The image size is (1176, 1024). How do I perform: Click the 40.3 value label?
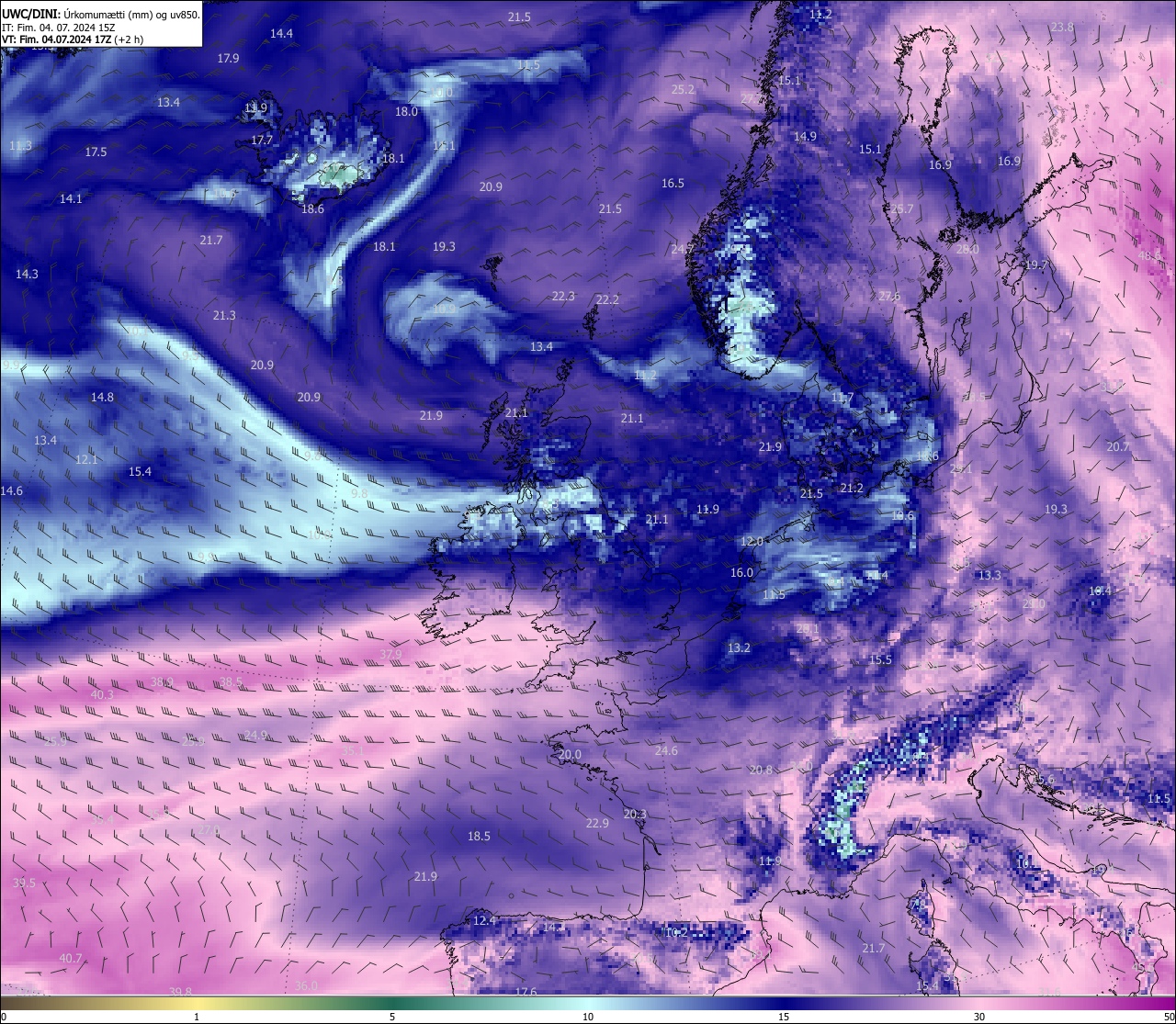pos(101,695)
